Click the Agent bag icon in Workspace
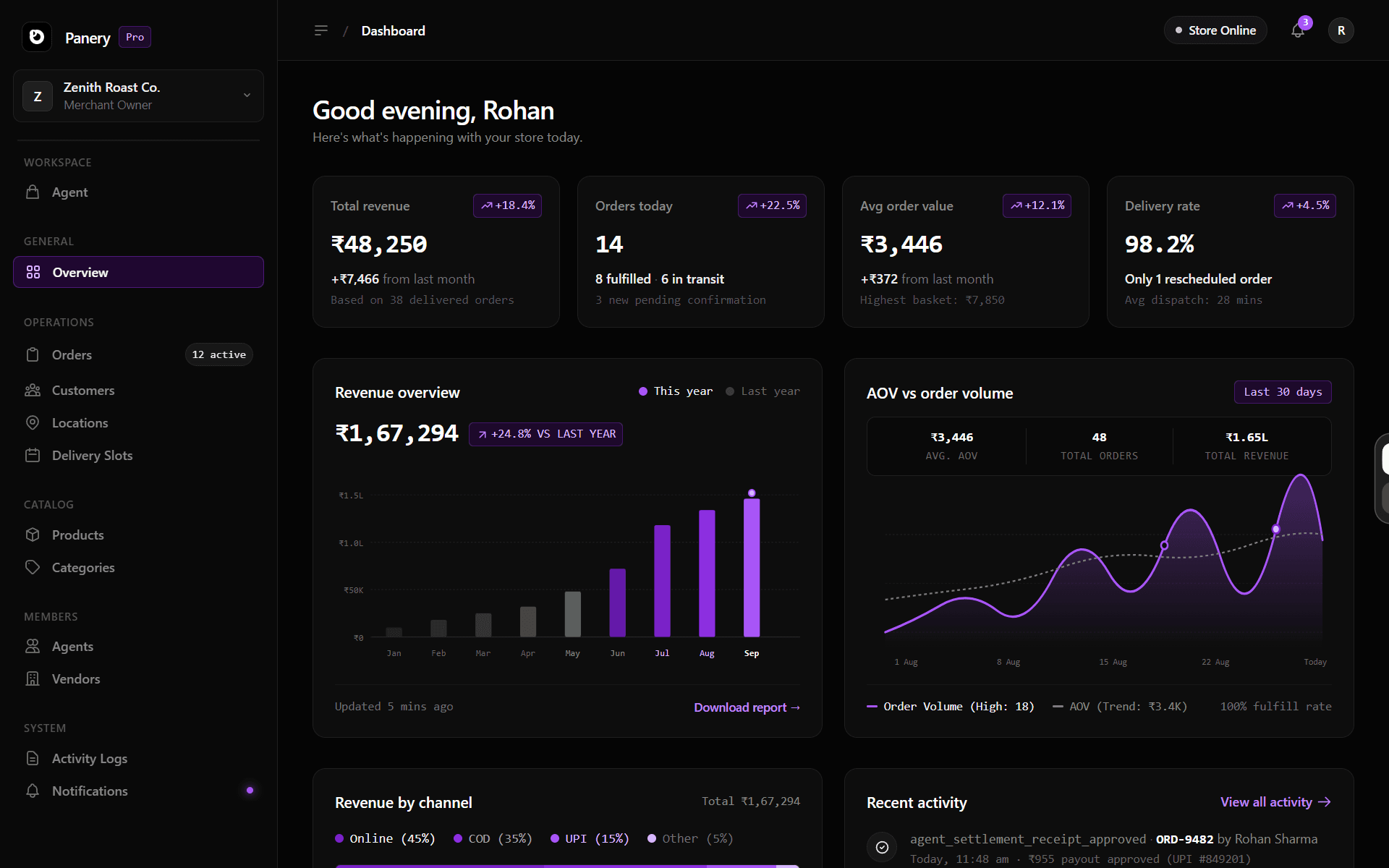The width and height of the screenshot is (1389, 868). [33, 192]
